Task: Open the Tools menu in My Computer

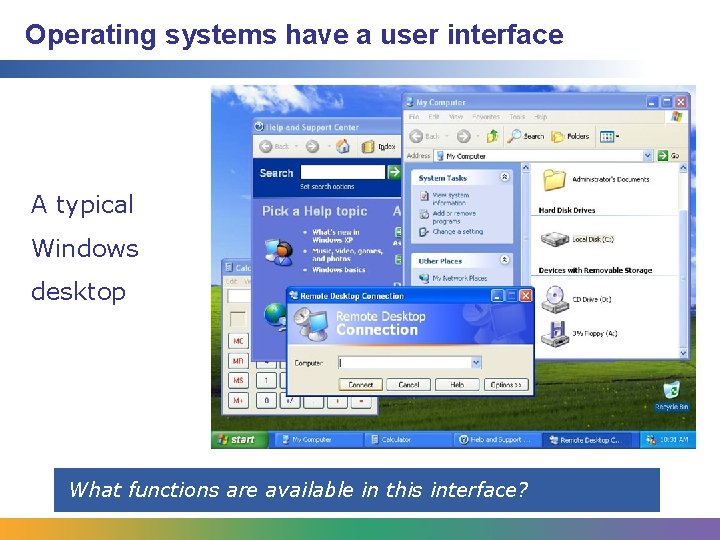Action: click(517, 117)
